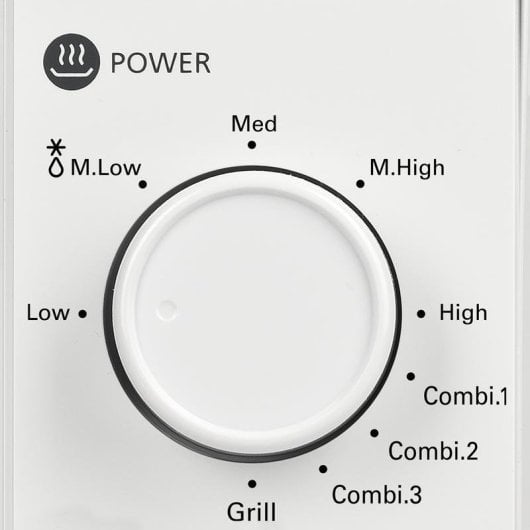Screen dimensions: 530x530
Task: Click the dot beside High setting
Action: (421, 314)
